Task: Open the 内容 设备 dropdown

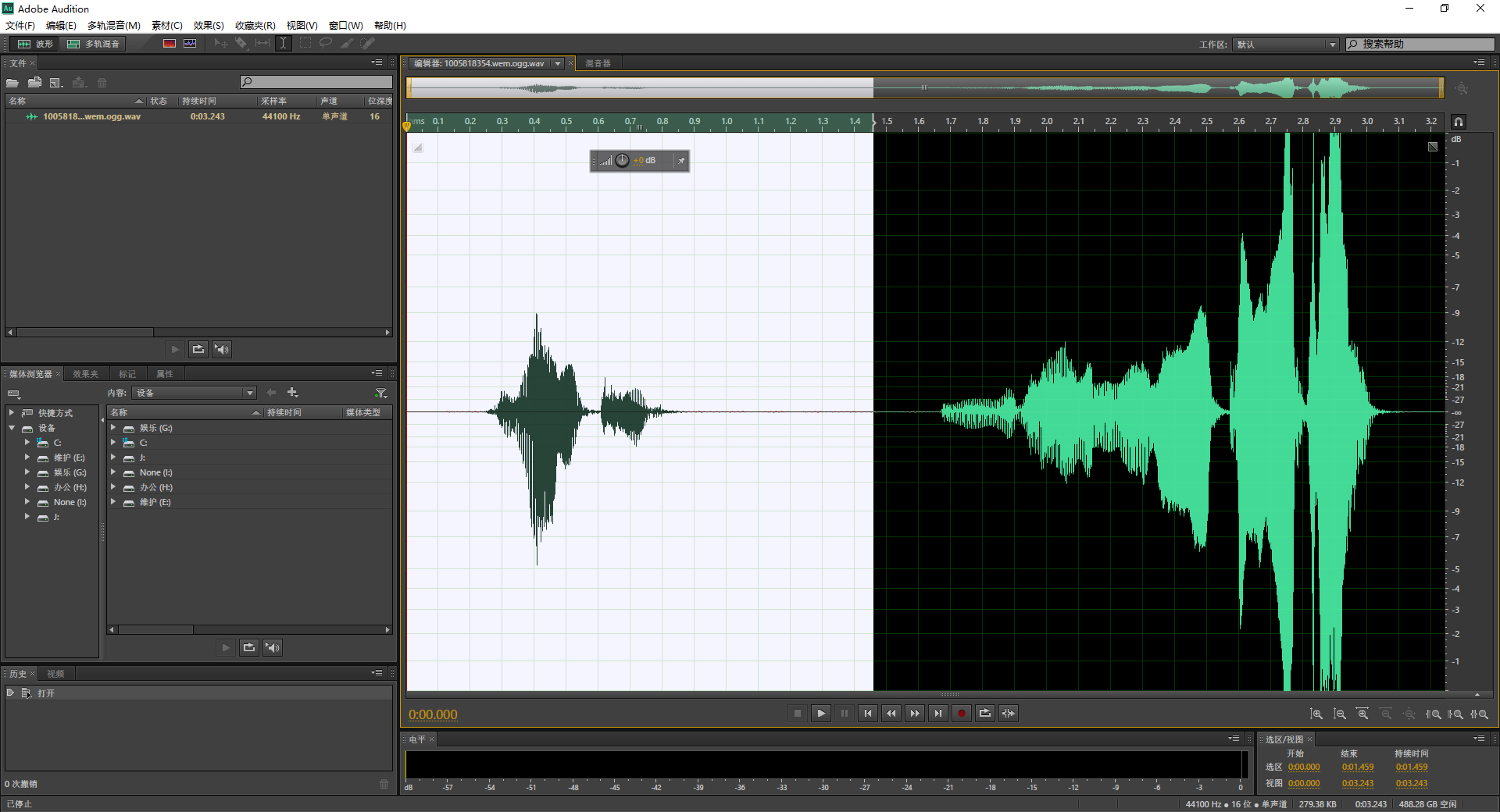Action: click(194, 393)
